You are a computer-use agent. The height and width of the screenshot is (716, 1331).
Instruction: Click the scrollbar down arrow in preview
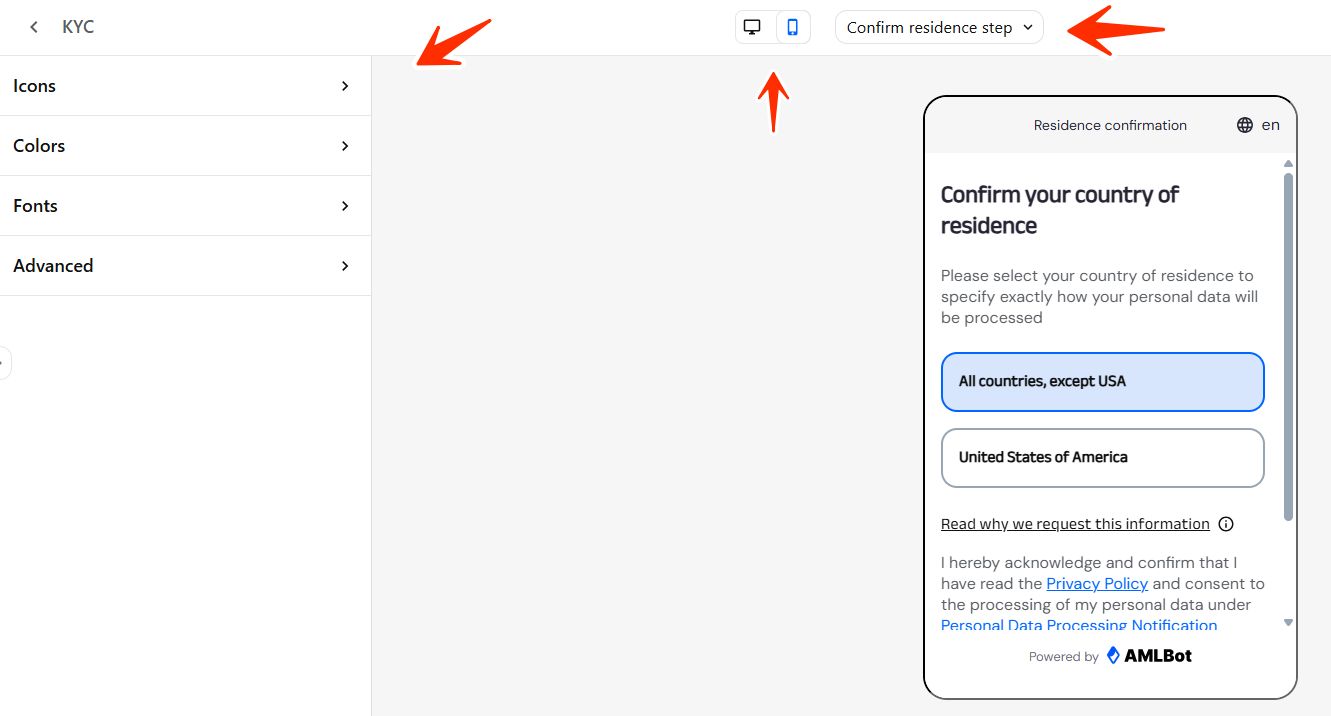(1288, 622)
